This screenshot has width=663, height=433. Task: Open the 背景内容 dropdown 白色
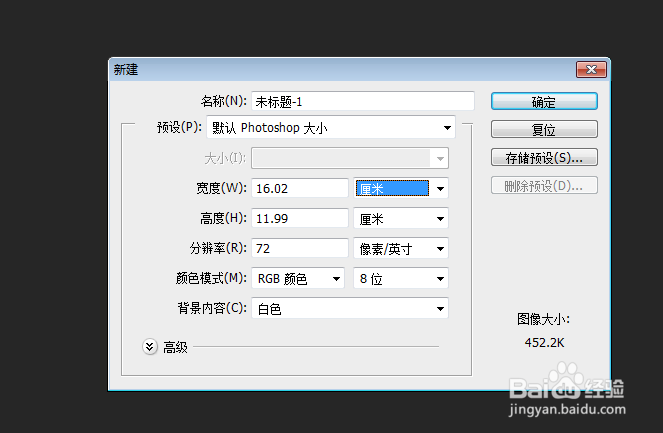(350, 309)
